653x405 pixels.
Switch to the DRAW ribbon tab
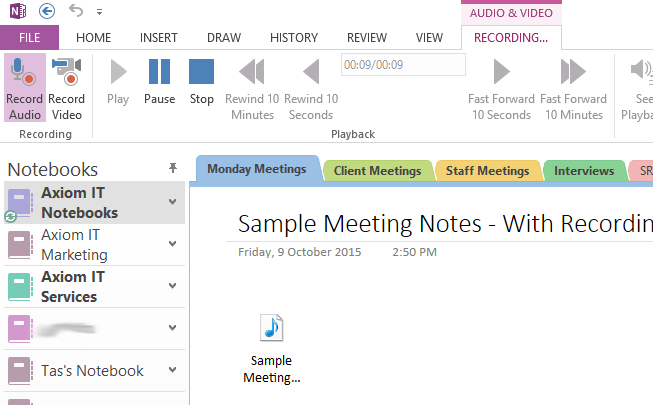coord(224,38)
